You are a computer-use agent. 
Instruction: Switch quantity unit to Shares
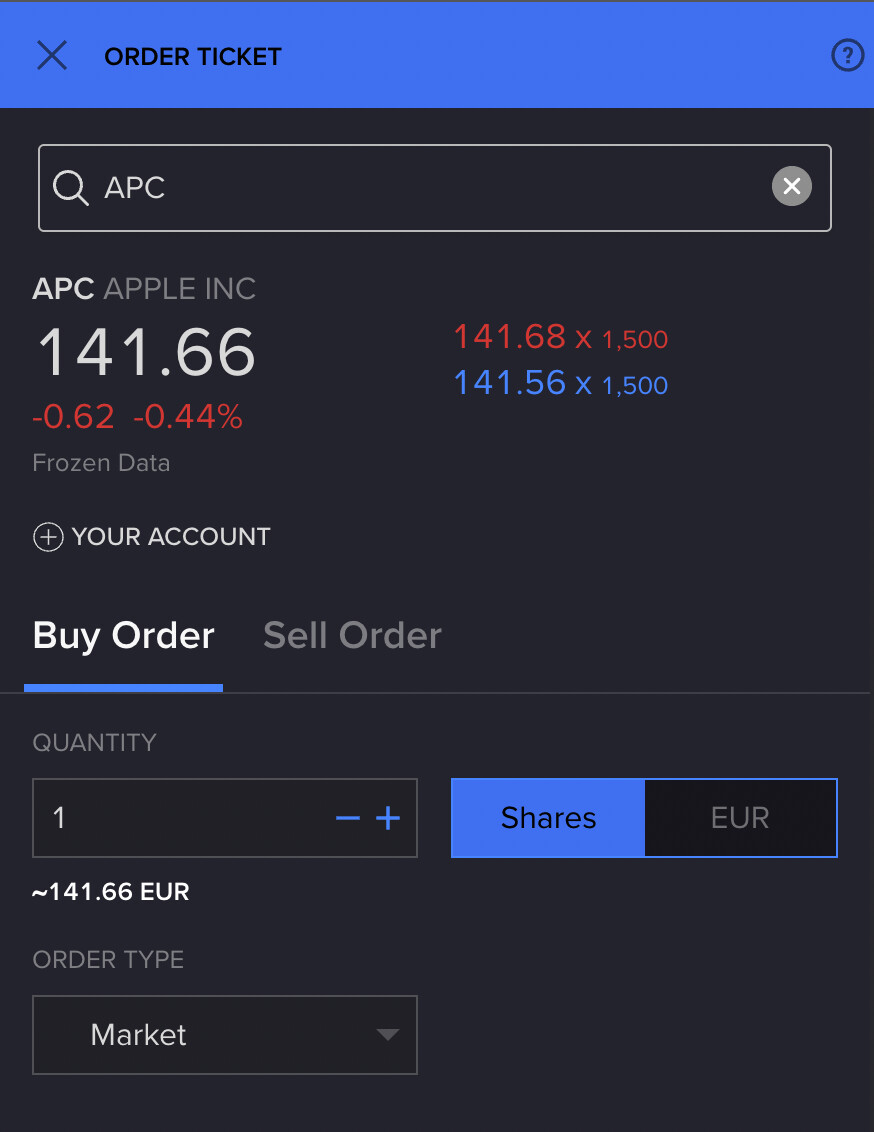pos(548,818)
